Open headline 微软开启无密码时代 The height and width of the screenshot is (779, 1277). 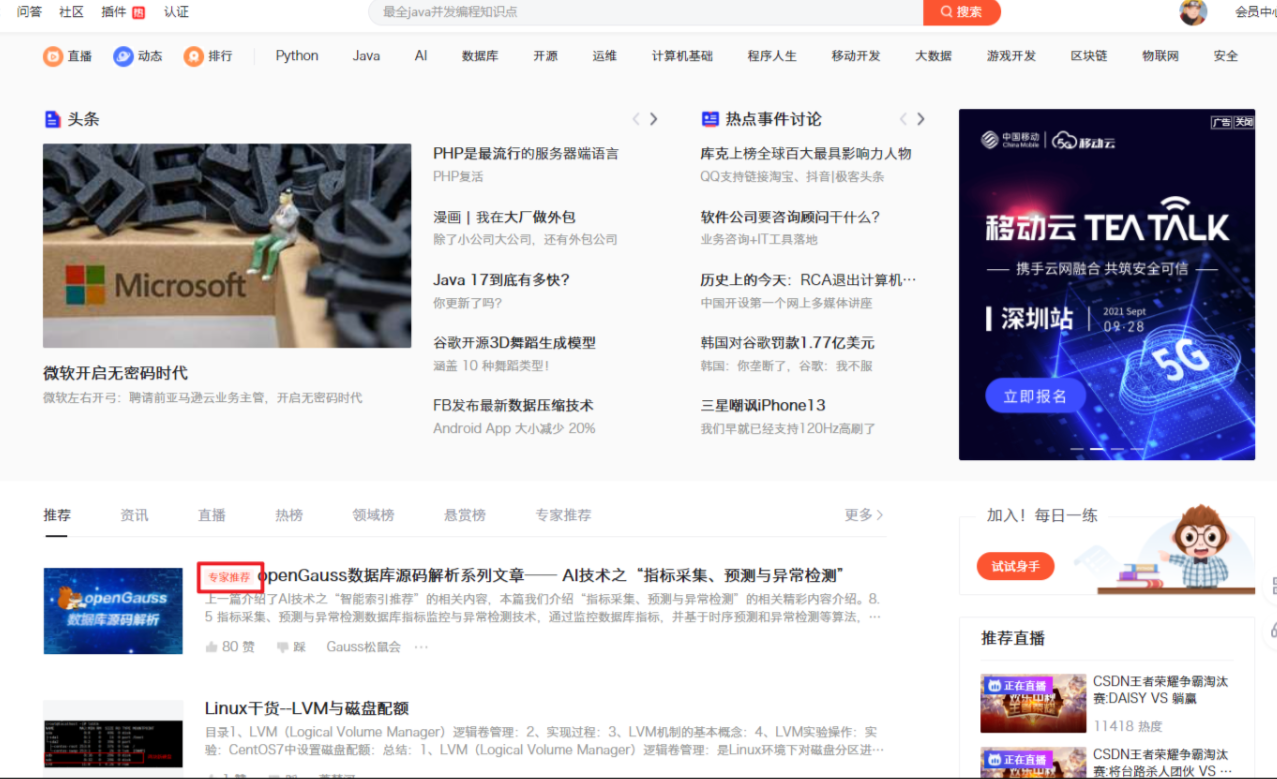tap(115, 373)
